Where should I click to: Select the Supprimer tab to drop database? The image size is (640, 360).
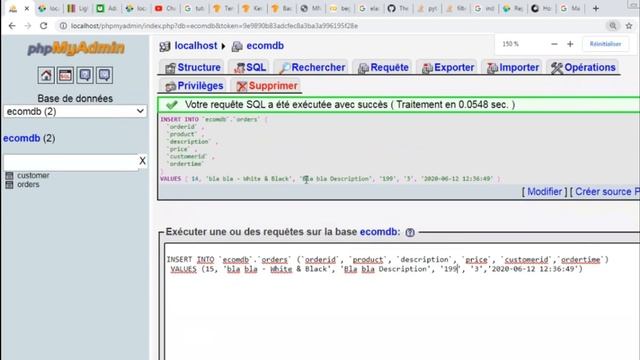click(267, 86)
